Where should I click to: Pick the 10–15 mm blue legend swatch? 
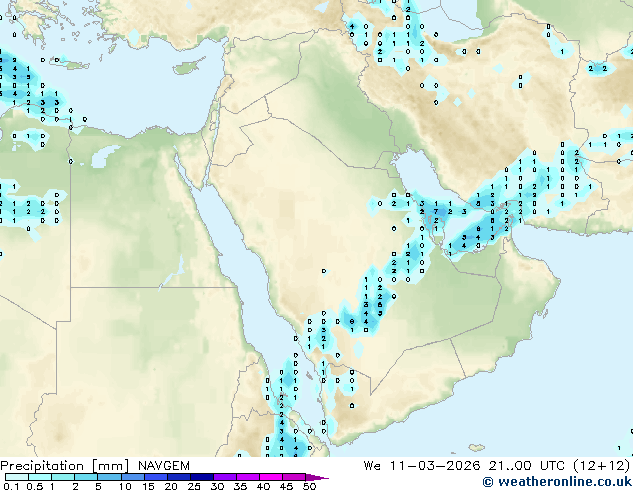point(132,477)
